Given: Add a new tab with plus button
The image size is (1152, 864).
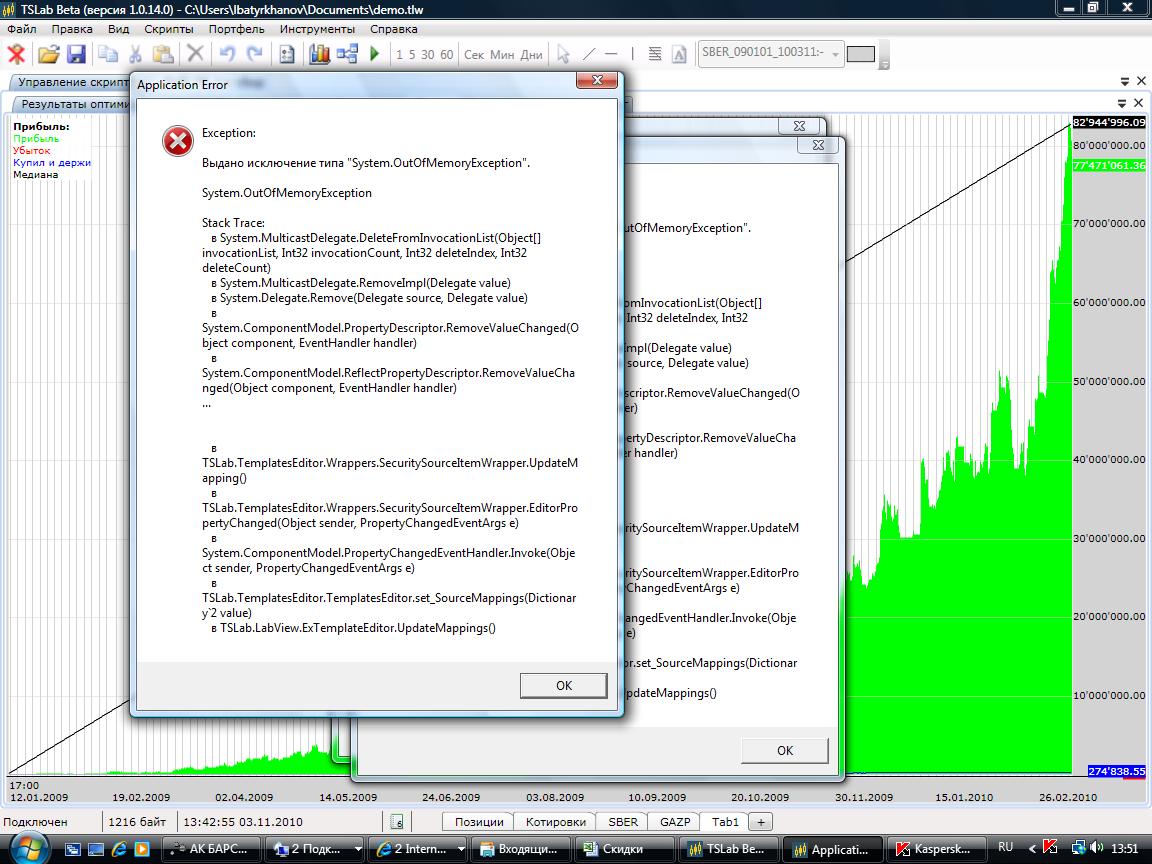Looking at the screenshot, I should [761, 821].
